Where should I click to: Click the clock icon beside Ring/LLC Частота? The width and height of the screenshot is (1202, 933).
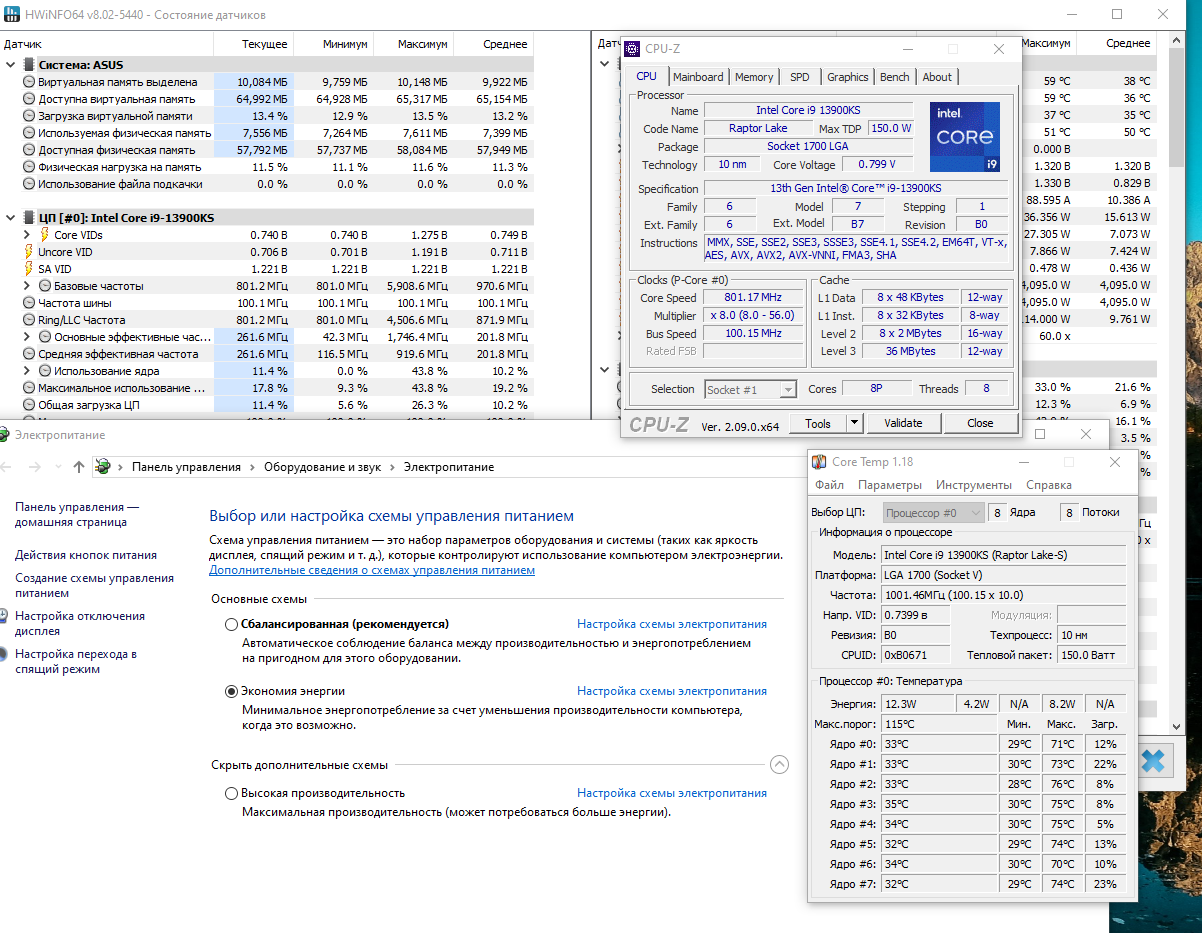(x=29, y=320)
